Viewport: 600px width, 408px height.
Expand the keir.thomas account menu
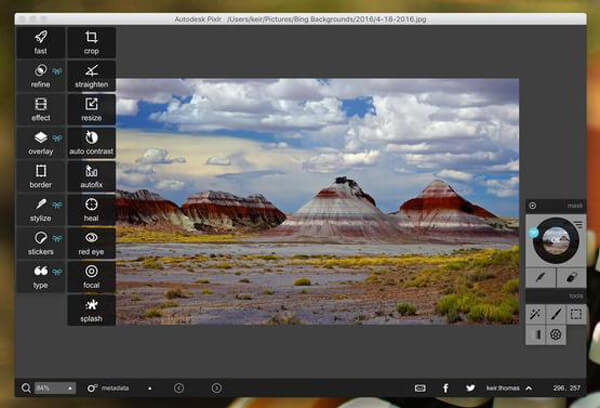pyautogui.click(x=529, y=387)
